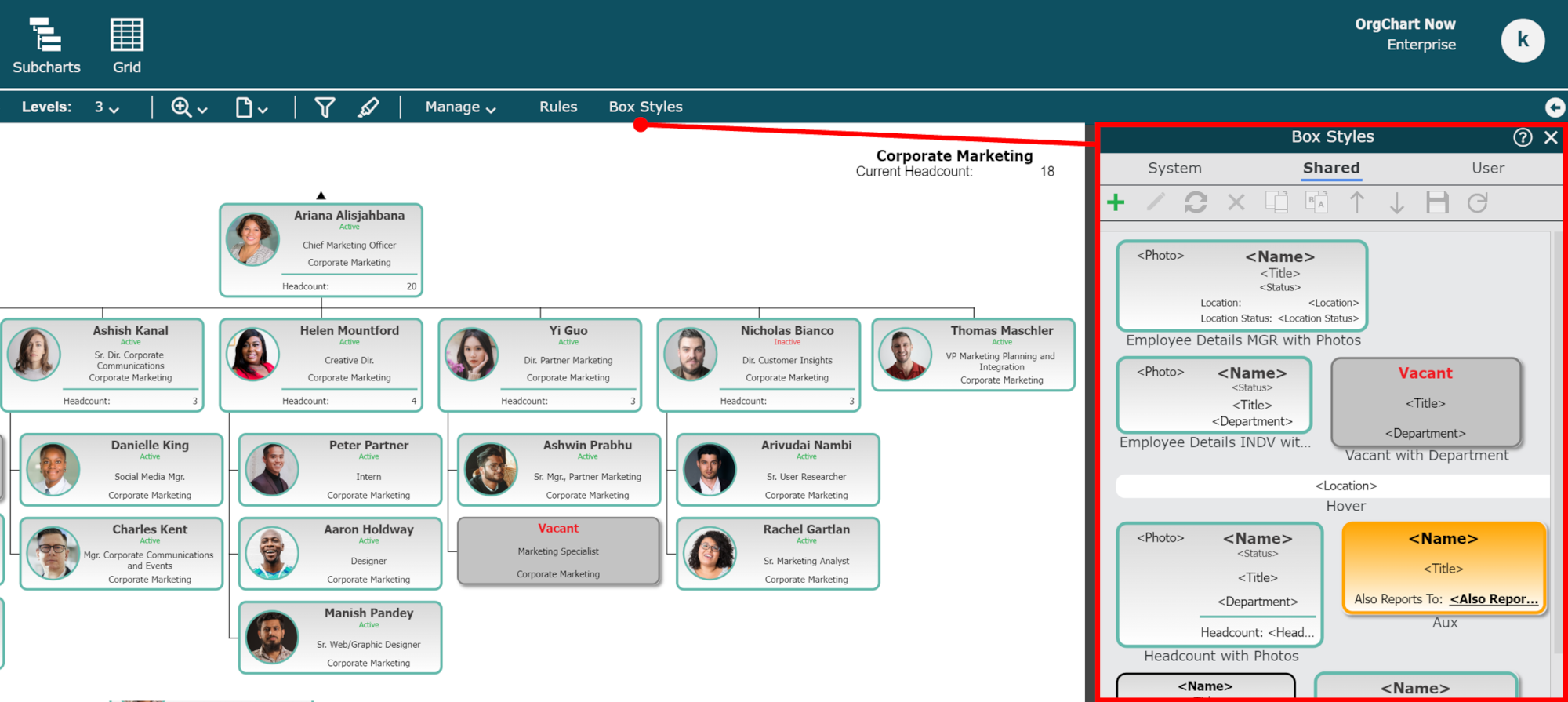The height and width of the screenshot is (702, 1568).
Task: Add a new box style with green plus
Action: [x=1116, y=202]
